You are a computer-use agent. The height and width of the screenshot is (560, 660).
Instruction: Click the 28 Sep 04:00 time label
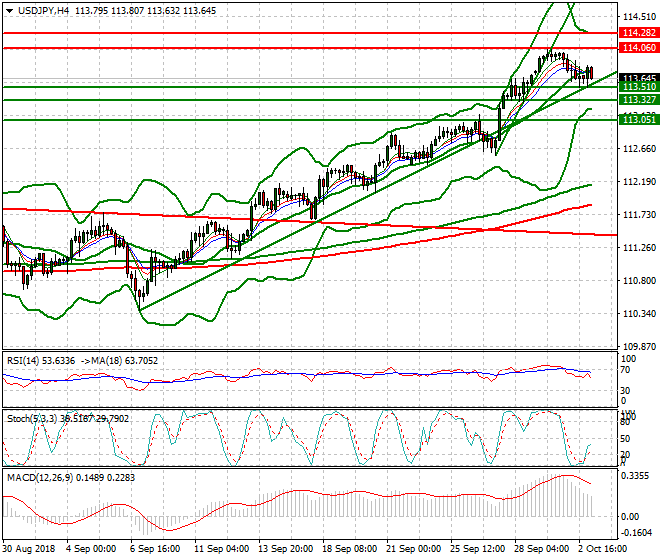coord(541,549)
